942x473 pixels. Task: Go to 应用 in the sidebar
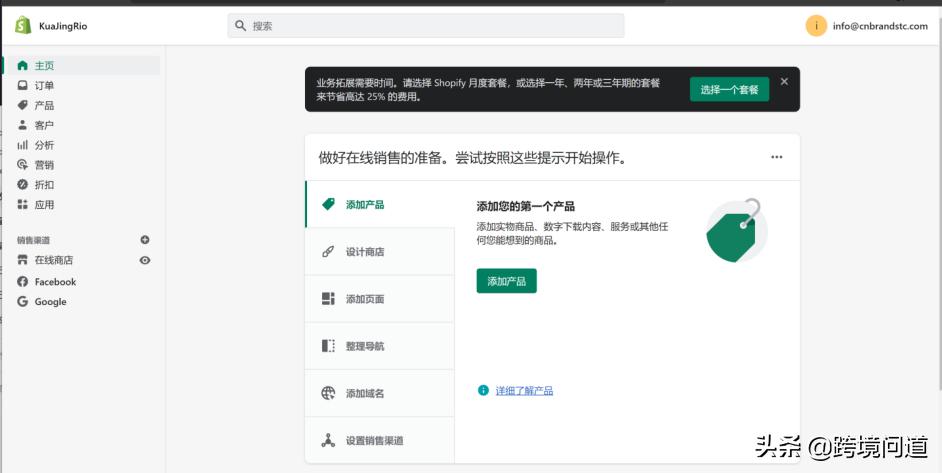[x=44, y=204]
